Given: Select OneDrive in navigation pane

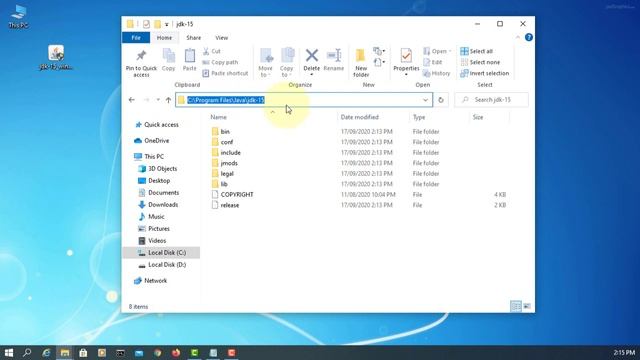Looking at the screenshot, I should coord(157,140).
